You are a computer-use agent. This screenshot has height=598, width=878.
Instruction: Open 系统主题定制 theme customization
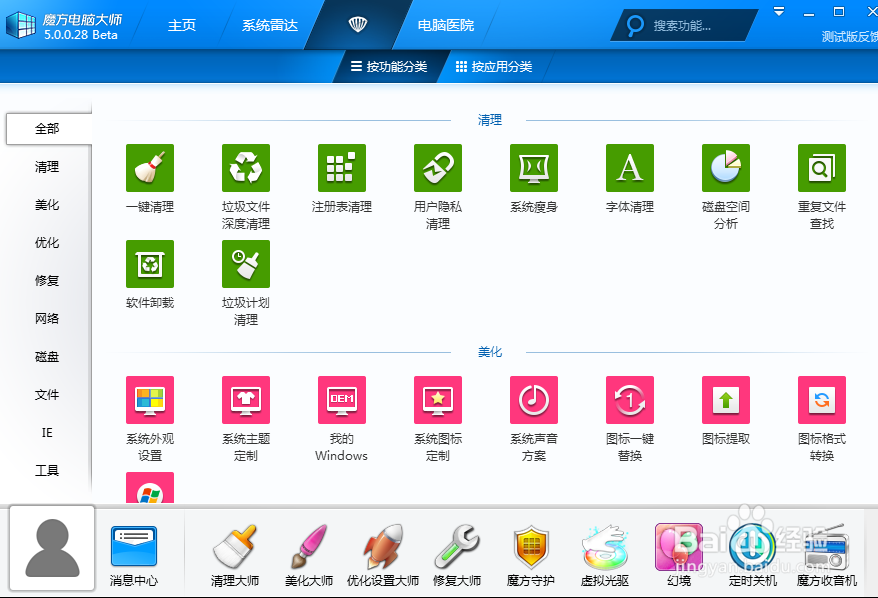pos(245,399)
